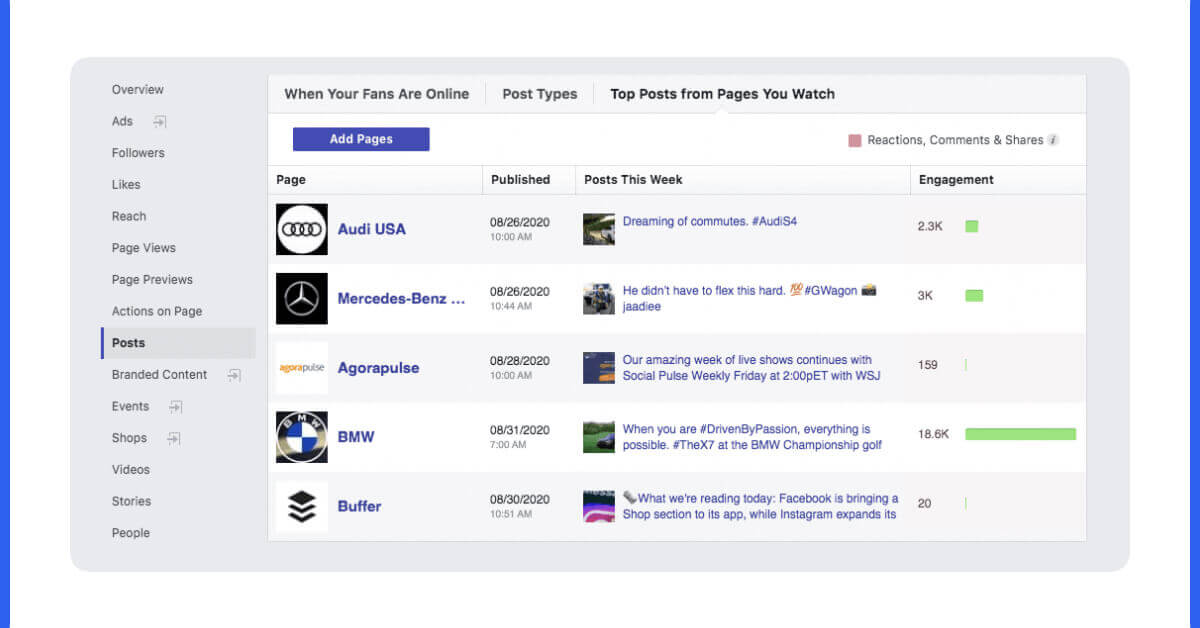The height and width of the screenshot is (628, 1200).
Task: Open the Agorapulse live shows post thumbnail
Action: [x=599, y=368]
